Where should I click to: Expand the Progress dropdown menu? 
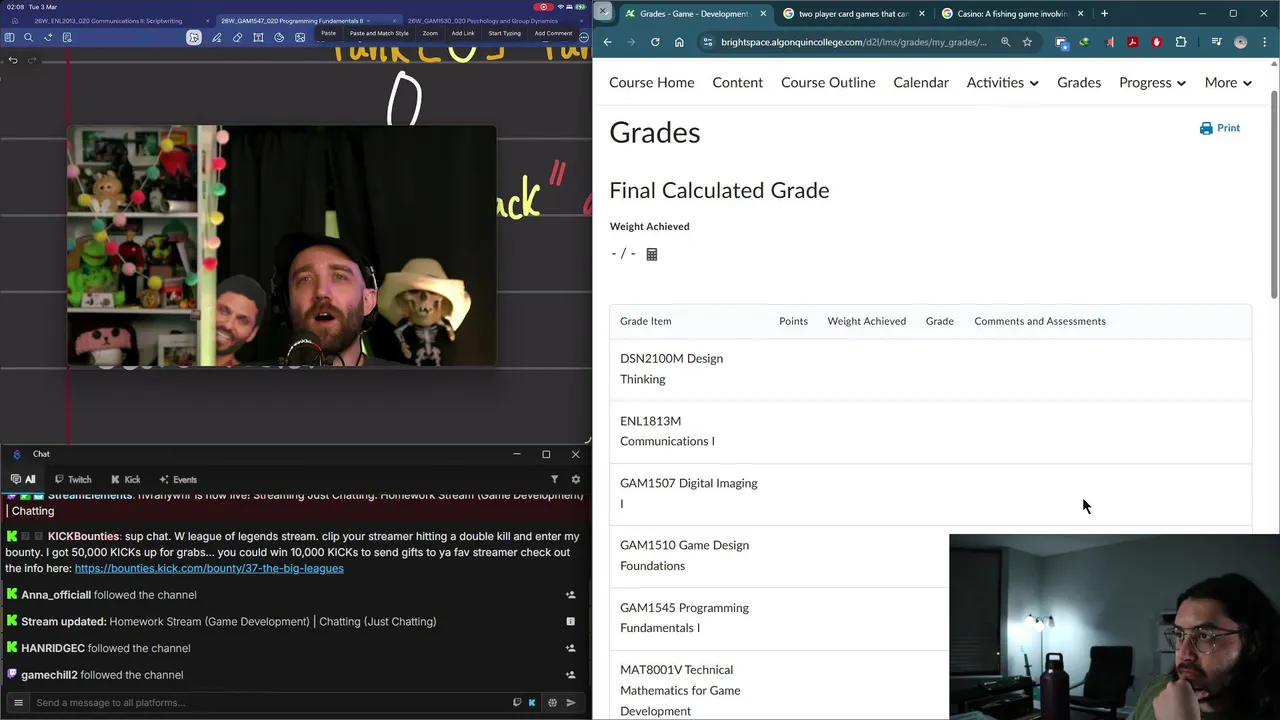[x=1152, y=82]
